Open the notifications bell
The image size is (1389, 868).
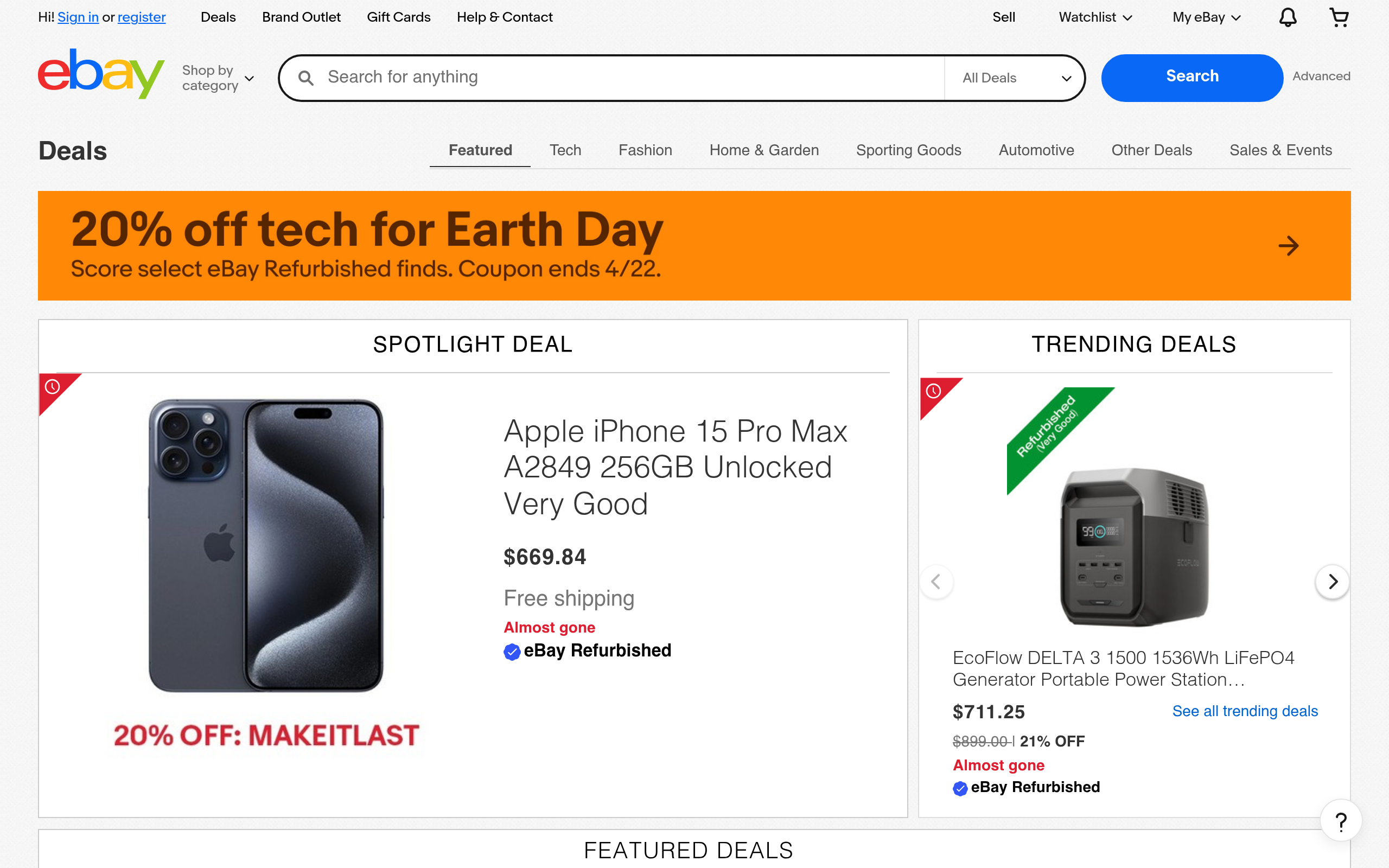point(1288,17)
